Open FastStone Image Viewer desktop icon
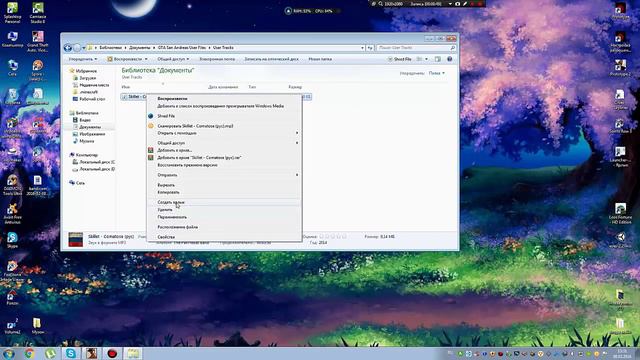The height and width of the screenshot is (360, 640). (12, 271)
